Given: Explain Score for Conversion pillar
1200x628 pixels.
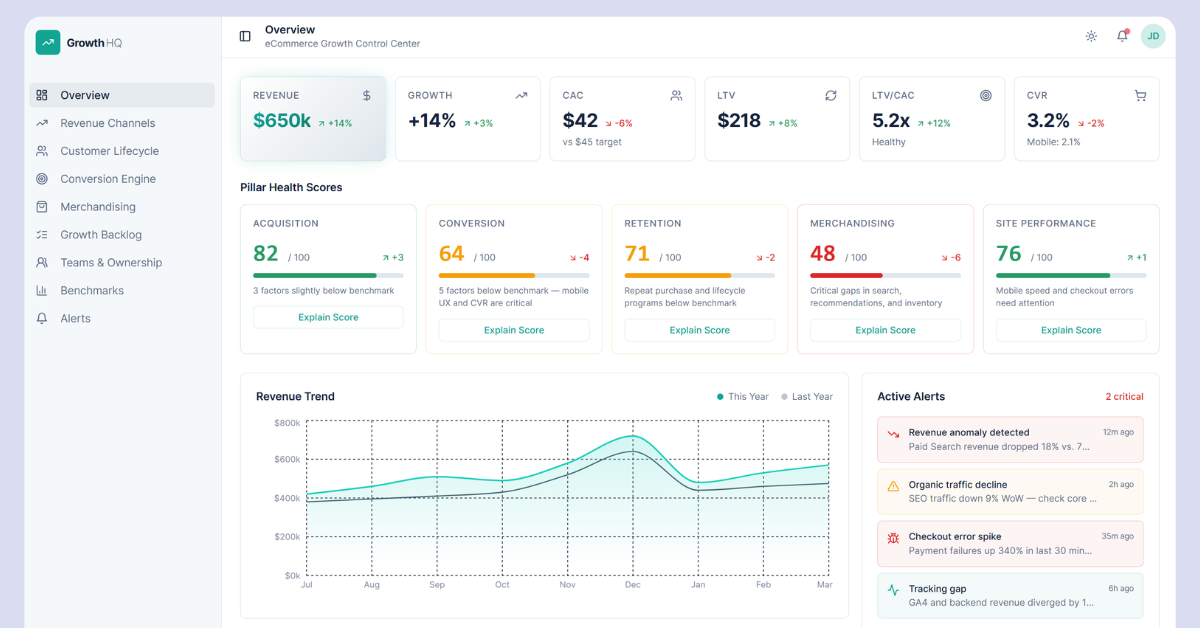Looking at the screenshot, I should coord(514,330).
